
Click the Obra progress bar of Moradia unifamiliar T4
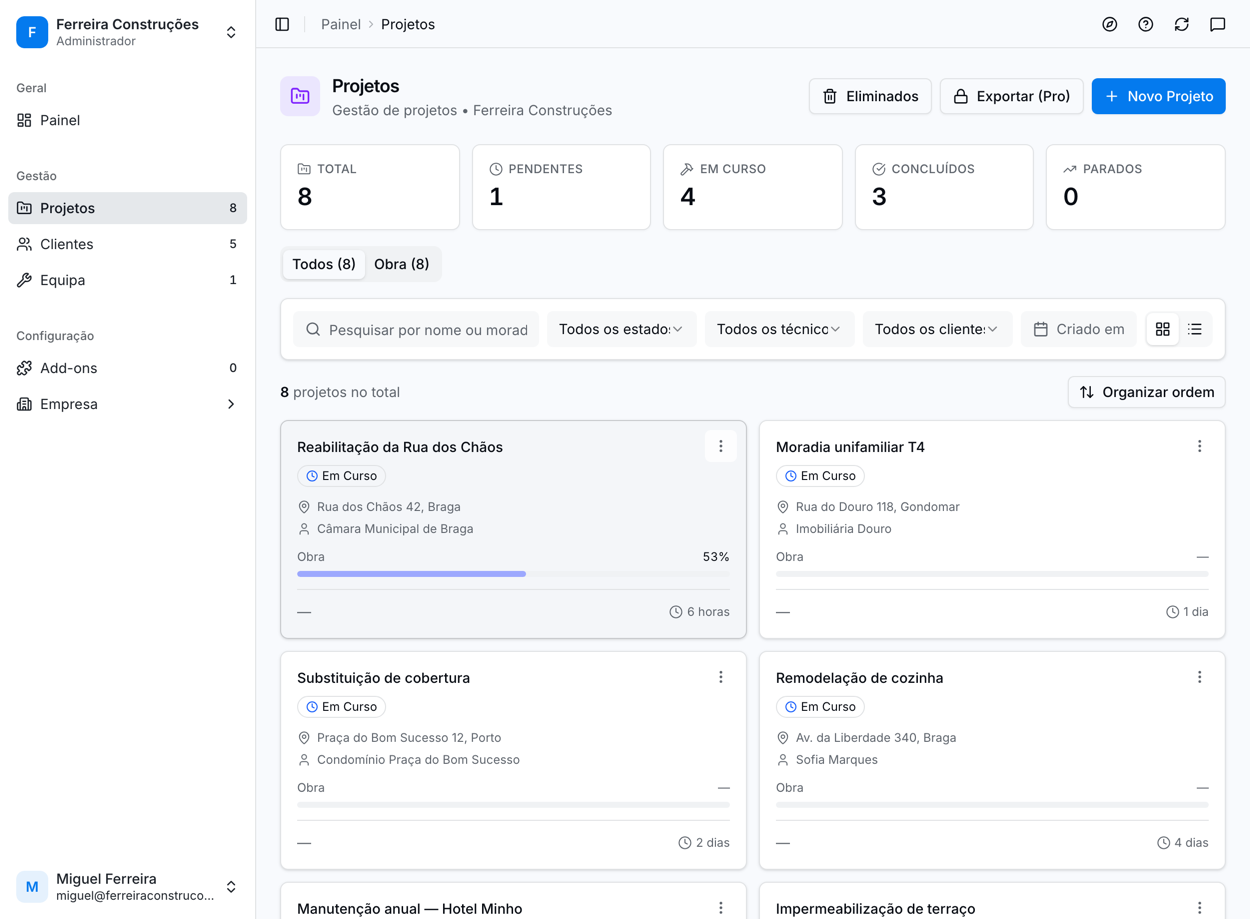992,574
